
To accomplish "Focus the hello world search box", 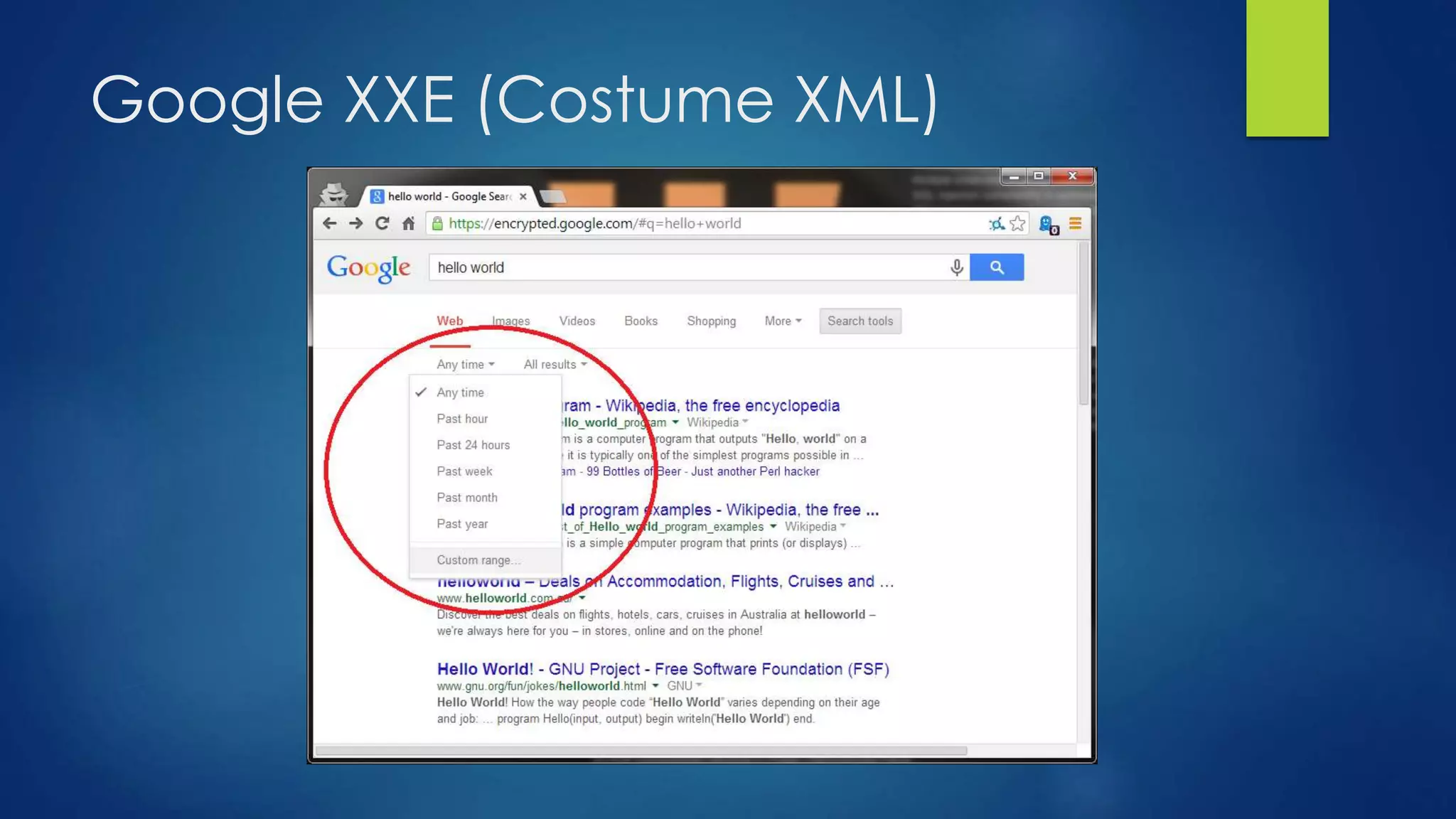I will (x=688, y=267).
